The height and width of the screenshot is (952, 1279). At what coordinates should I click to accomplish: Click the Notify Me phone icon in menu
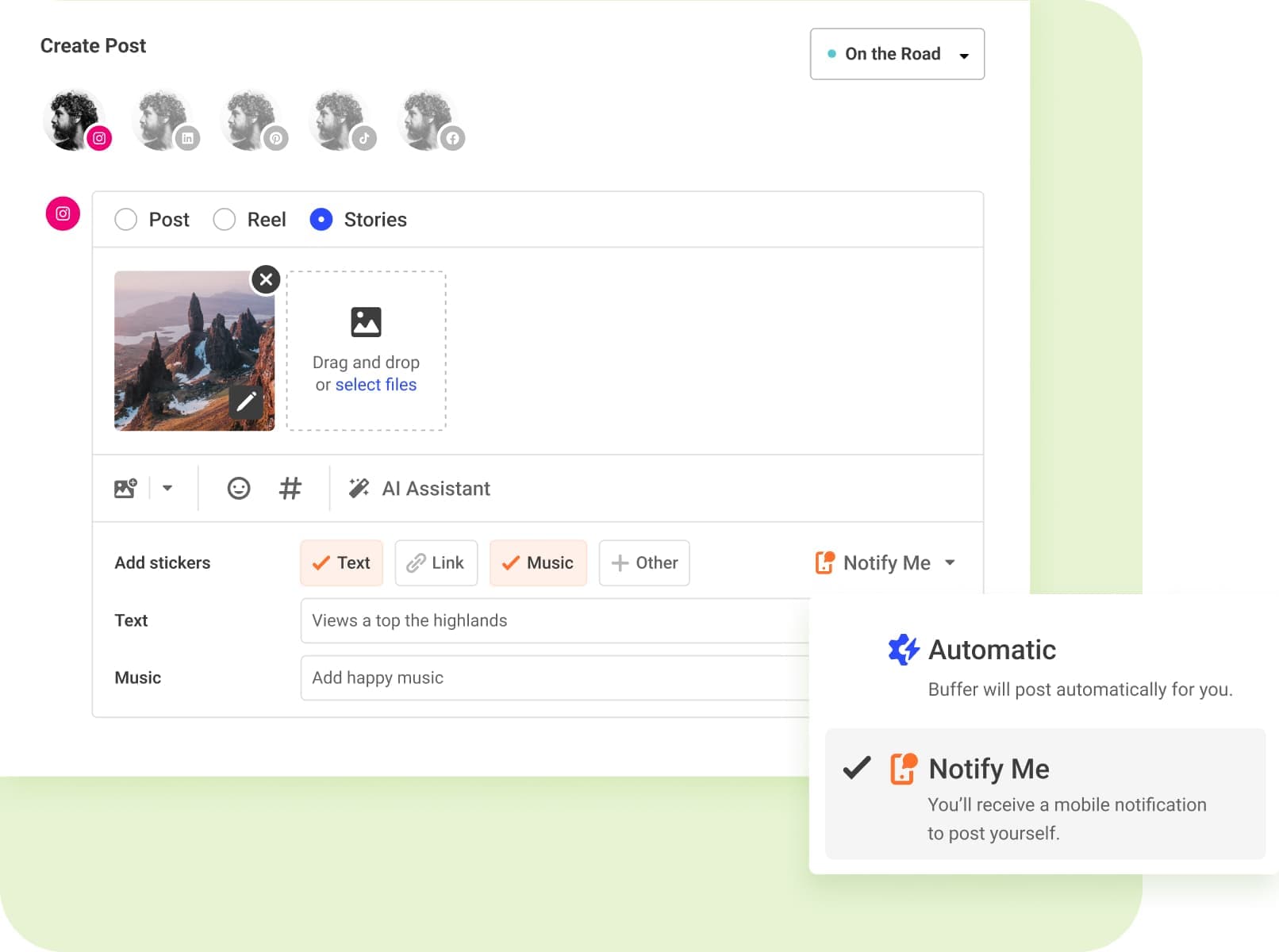[x=904, y=769]
